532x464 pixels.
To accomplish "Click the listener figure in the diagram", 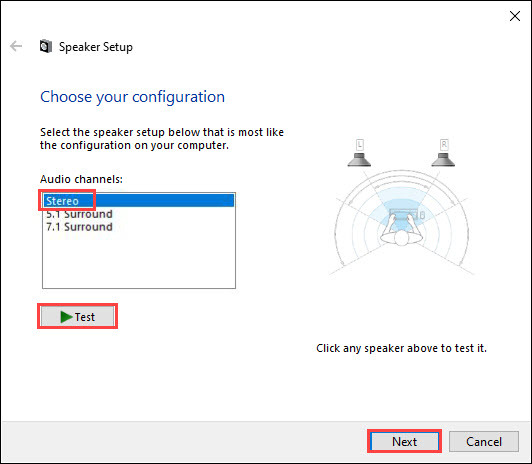I will tap(401, 229).
